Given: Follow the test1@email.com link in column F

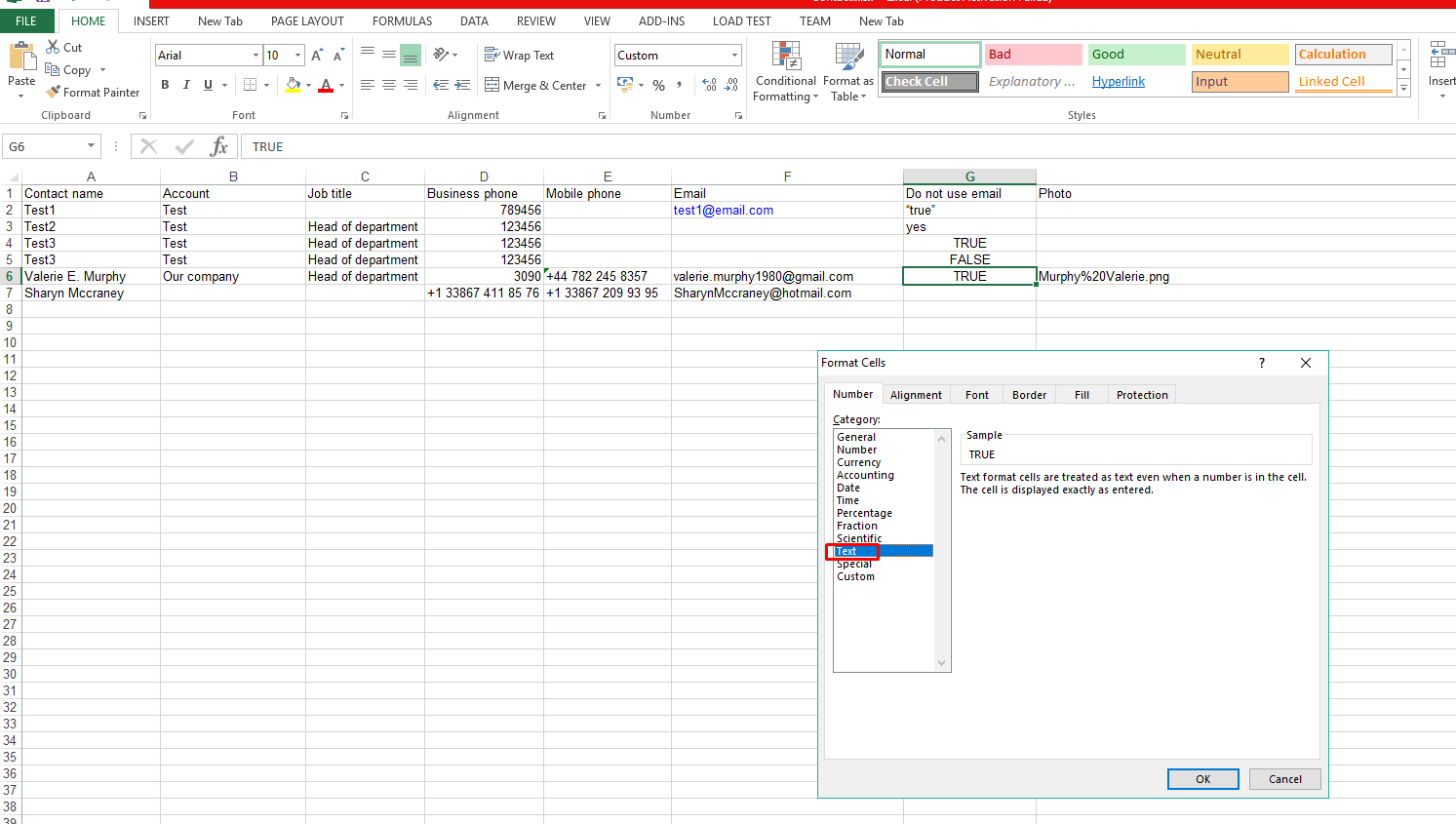Looking at the screenshot, I should (724, 210).
